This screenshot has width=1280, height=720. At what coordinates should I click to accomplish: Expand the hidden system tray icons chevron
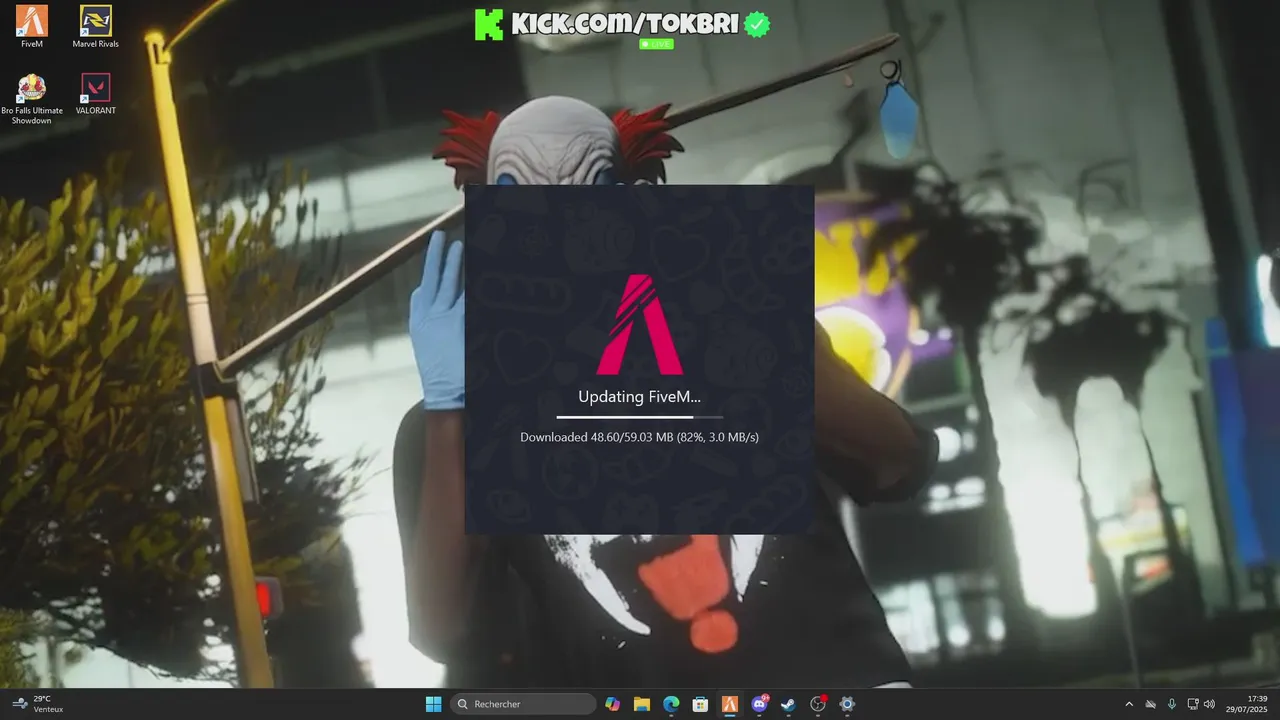click(1129, 704)
